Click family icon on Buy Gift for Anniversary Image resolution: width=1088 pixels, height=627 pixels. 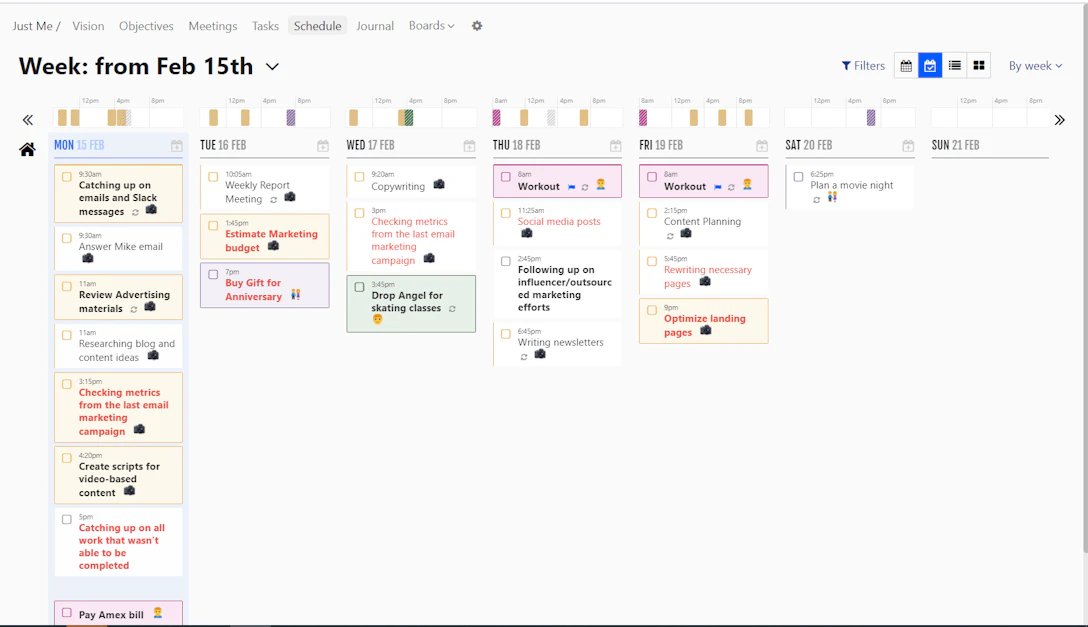coord(296,295)
